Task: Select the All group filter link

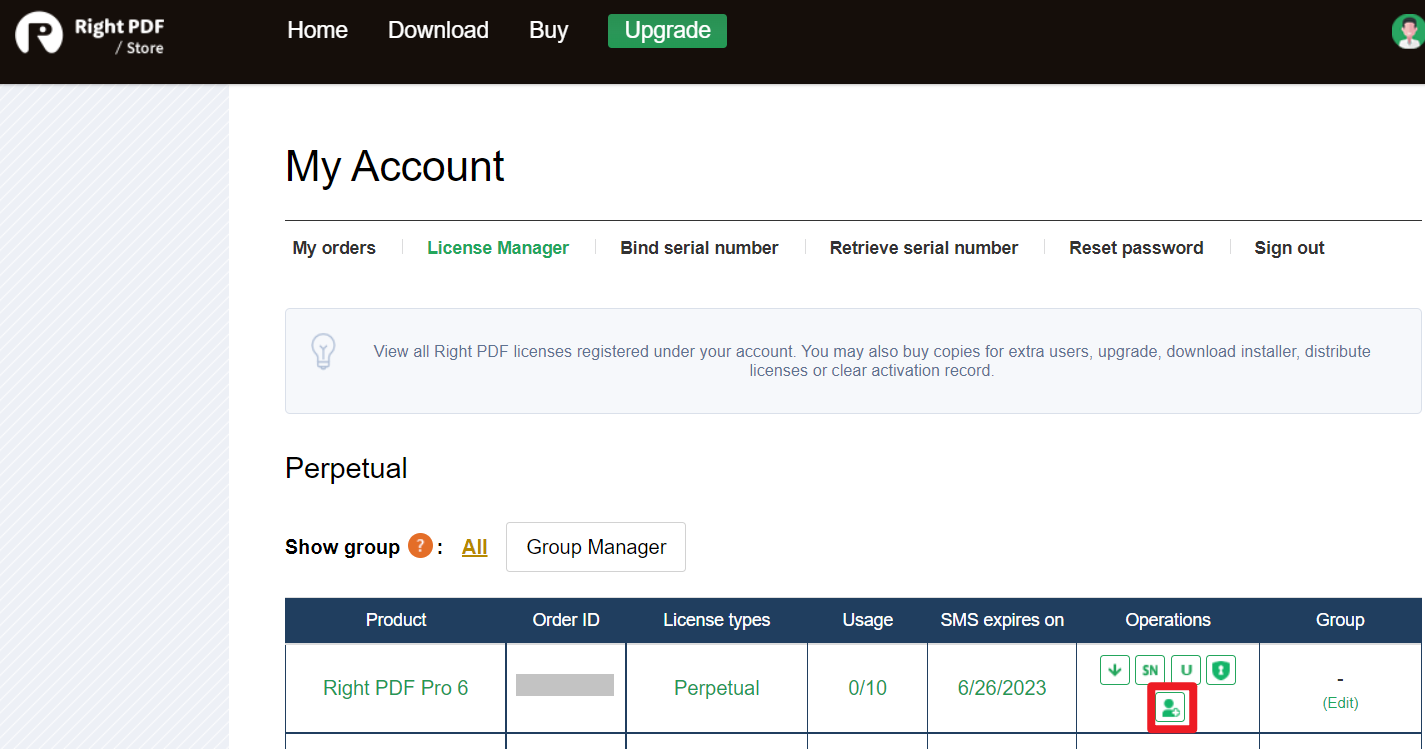Action: click(x=475, y=547)
